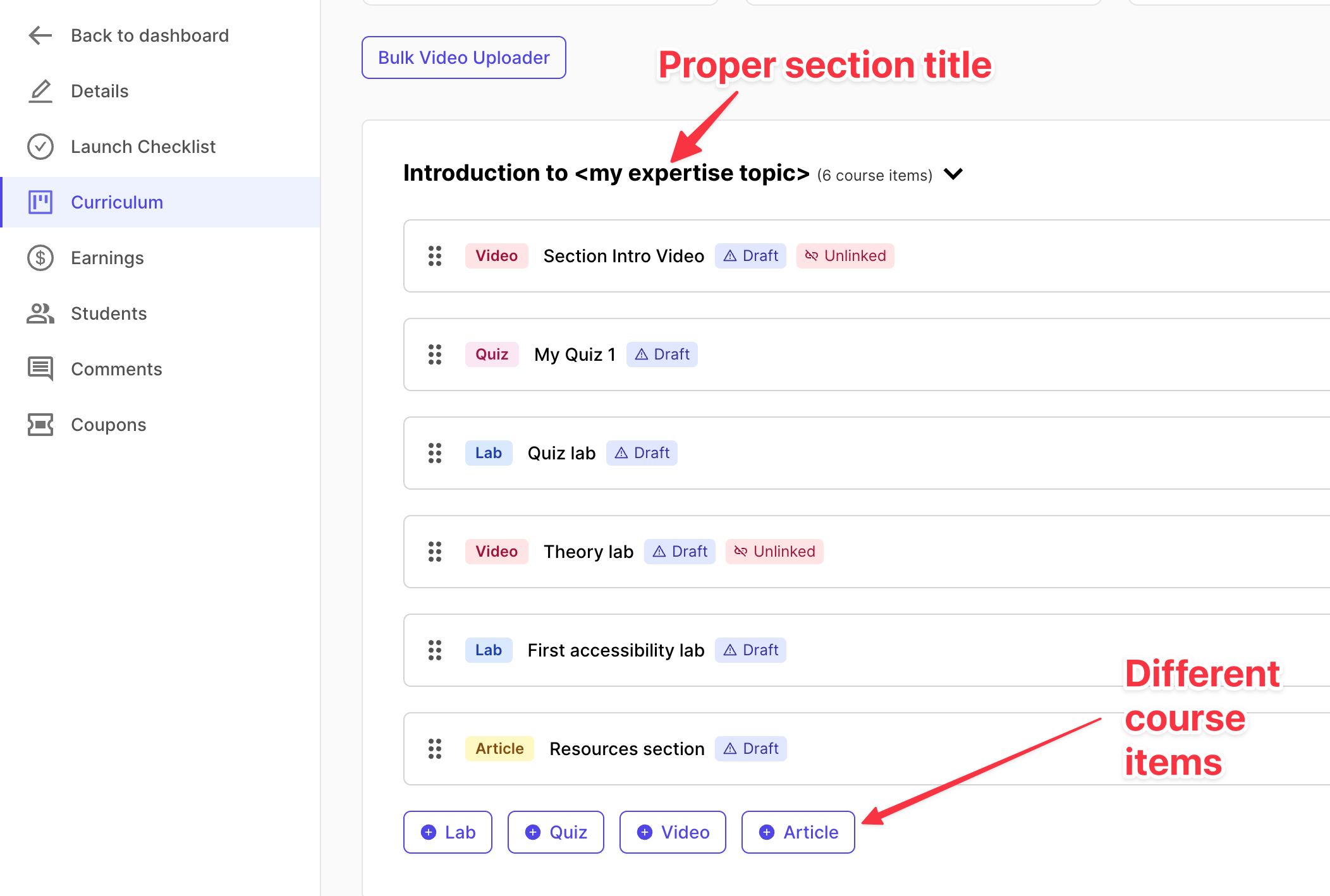The image size is (1330, 896).
Task: Click the Draft badge on Quiz lab
Action: pyautogui.click(x=642, y=453)
